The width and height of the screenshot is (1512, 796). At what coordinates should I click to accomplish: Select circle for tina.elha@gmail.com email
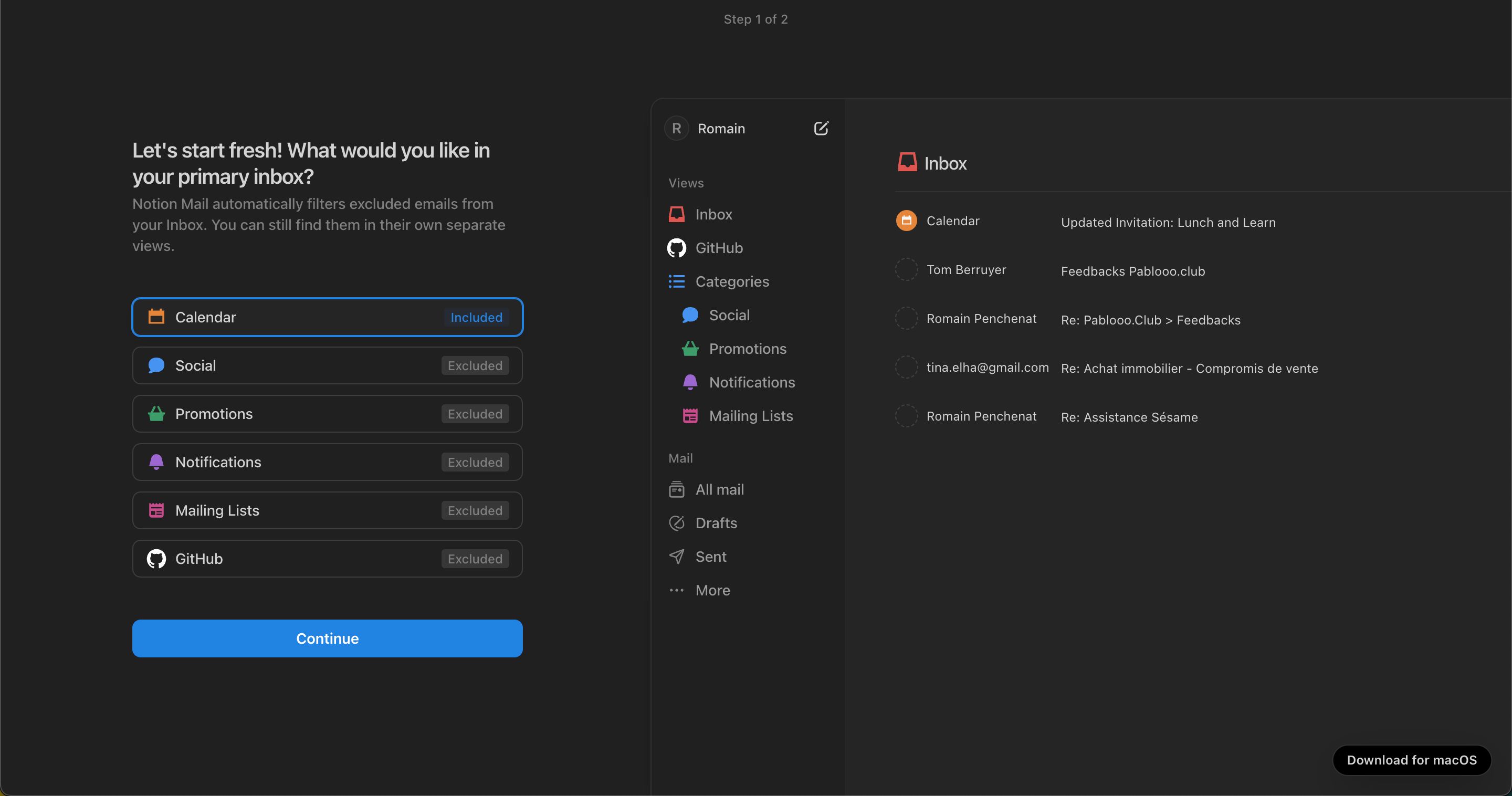coord(906,367)
